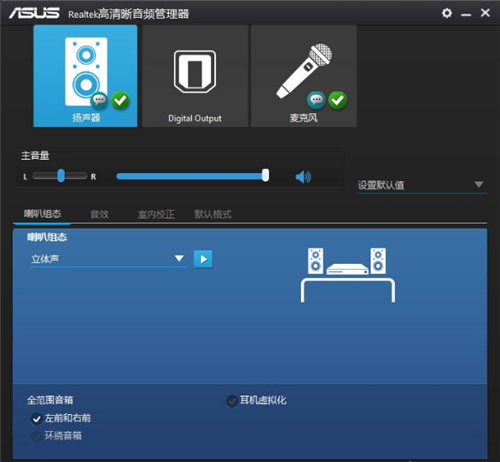
Task: Select the 扬声器 speaker device tile
Action: point(85,76)
